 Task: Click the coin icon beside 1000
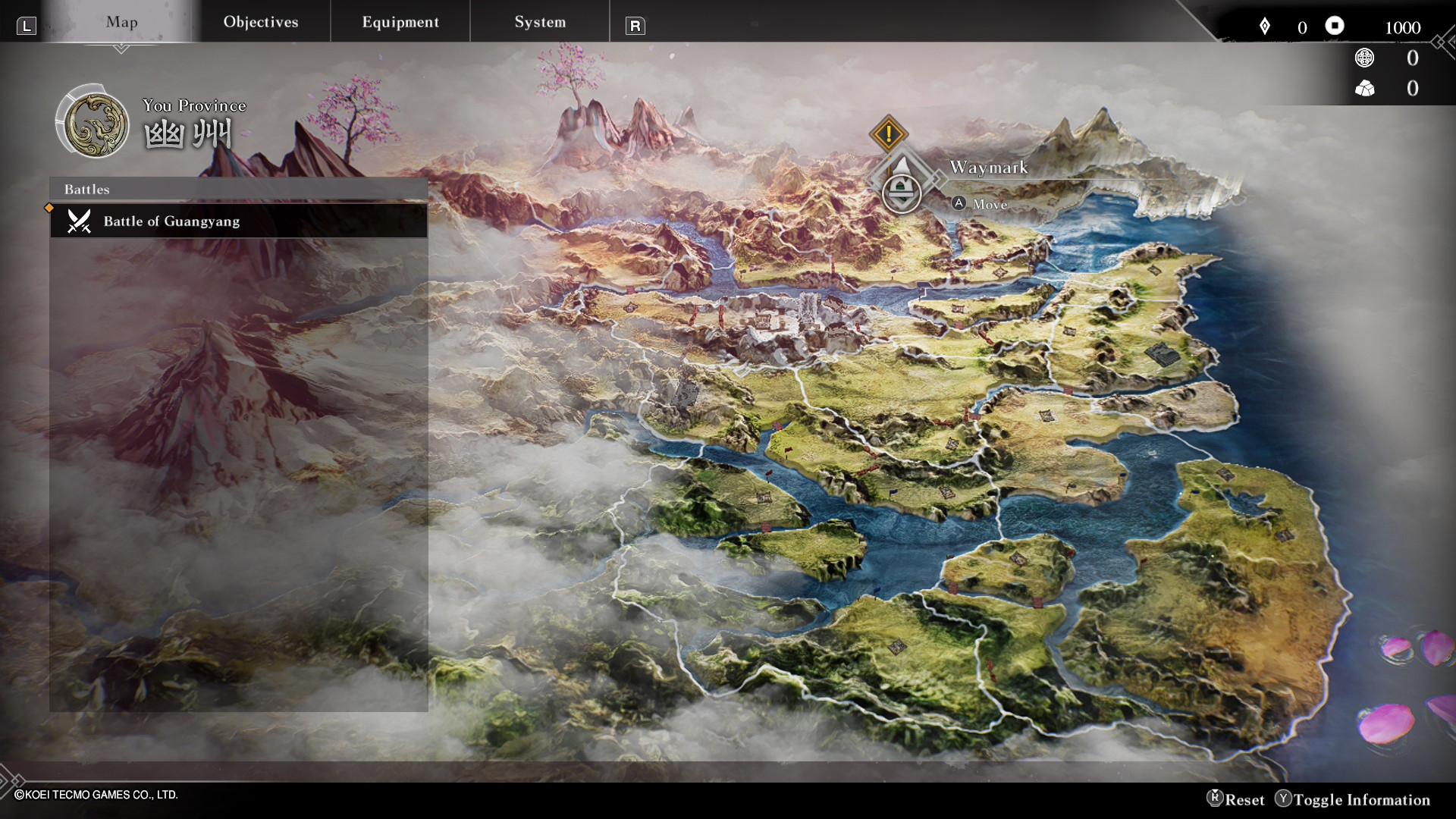pyautogui.click(x=1335, y=26)
